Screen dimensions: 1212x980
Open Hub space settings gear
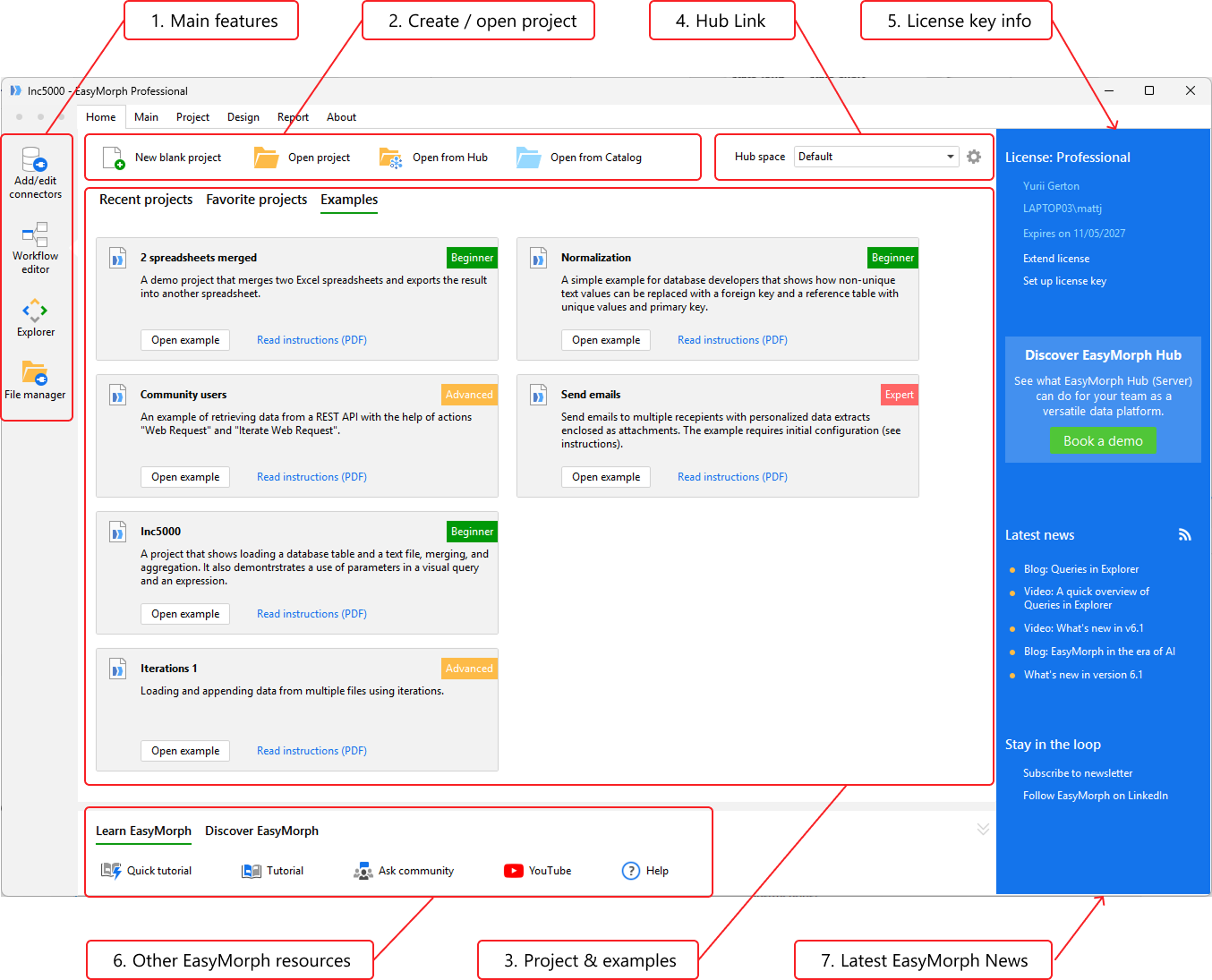974,157
